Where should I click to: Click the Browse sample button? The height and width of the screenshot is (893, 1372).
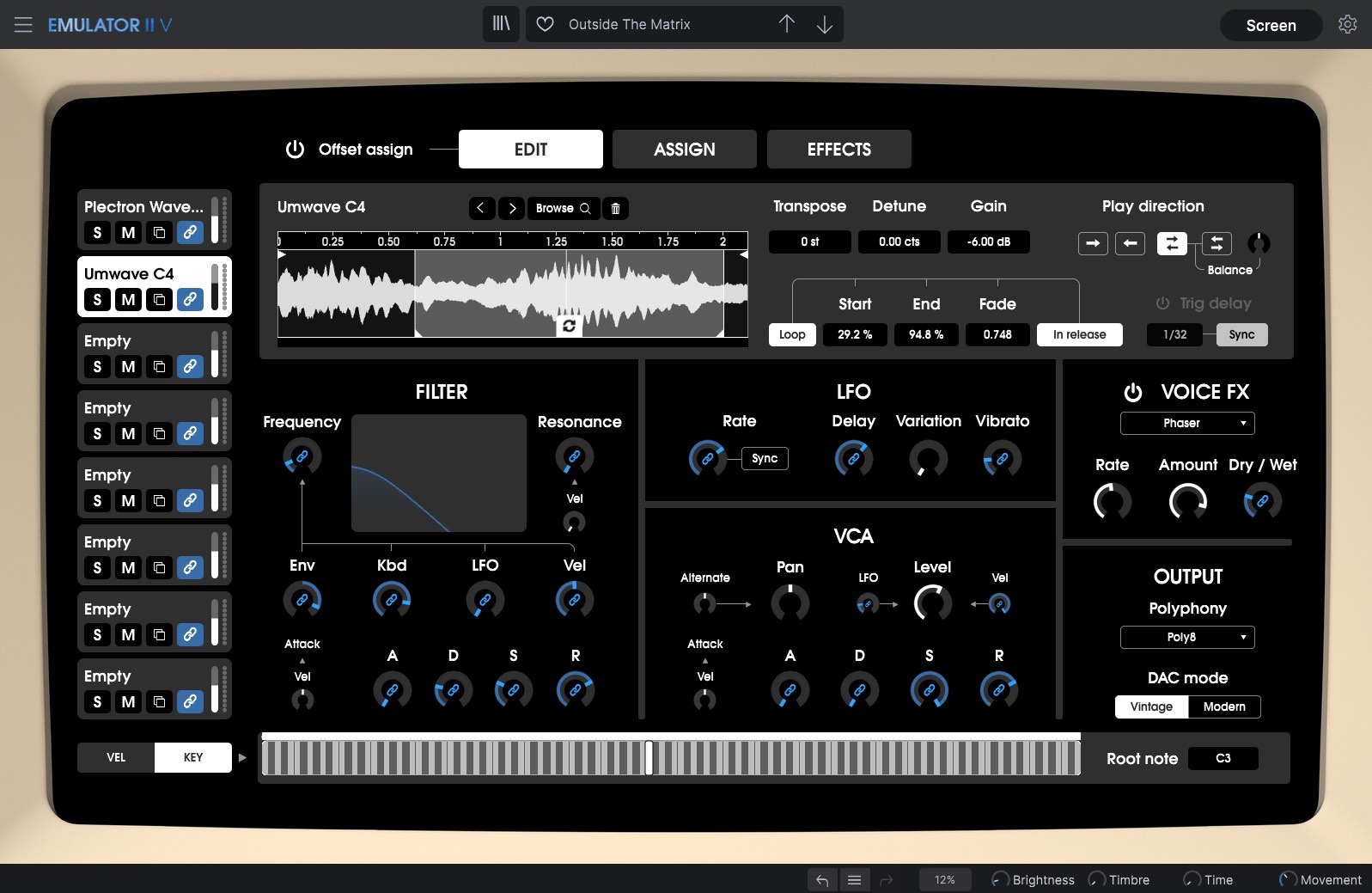(564, 208)
